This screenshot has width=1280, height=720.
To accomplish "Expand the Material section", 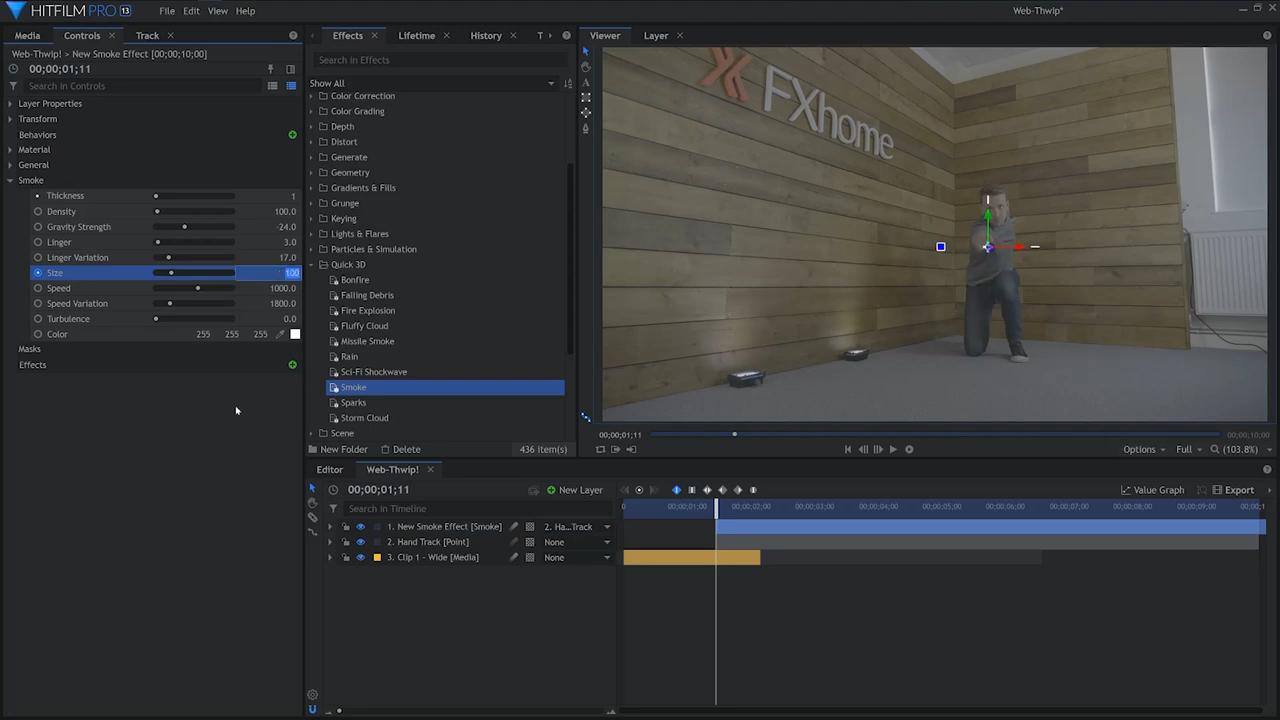I will [10, 150].
